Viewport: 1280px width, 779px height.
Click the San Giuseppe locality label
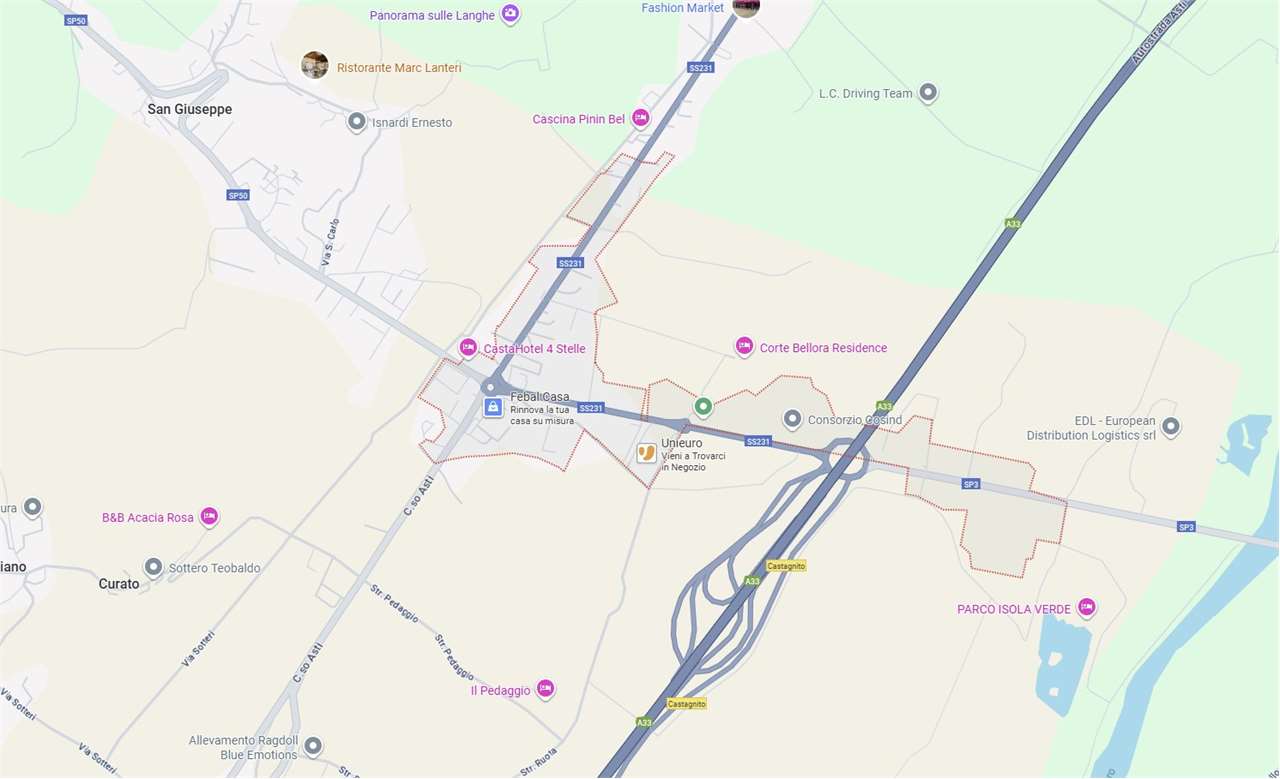coord(190,109)
